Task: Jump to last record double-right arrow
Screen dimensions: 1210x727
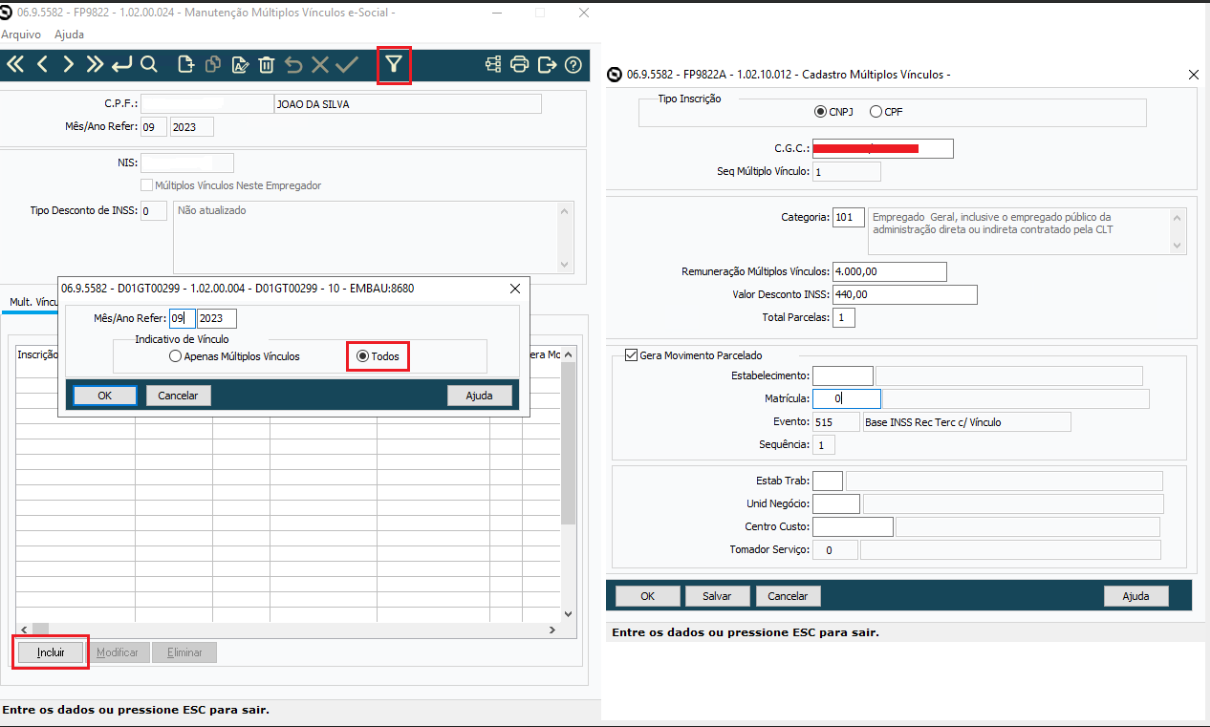Action: coord(94,65)
